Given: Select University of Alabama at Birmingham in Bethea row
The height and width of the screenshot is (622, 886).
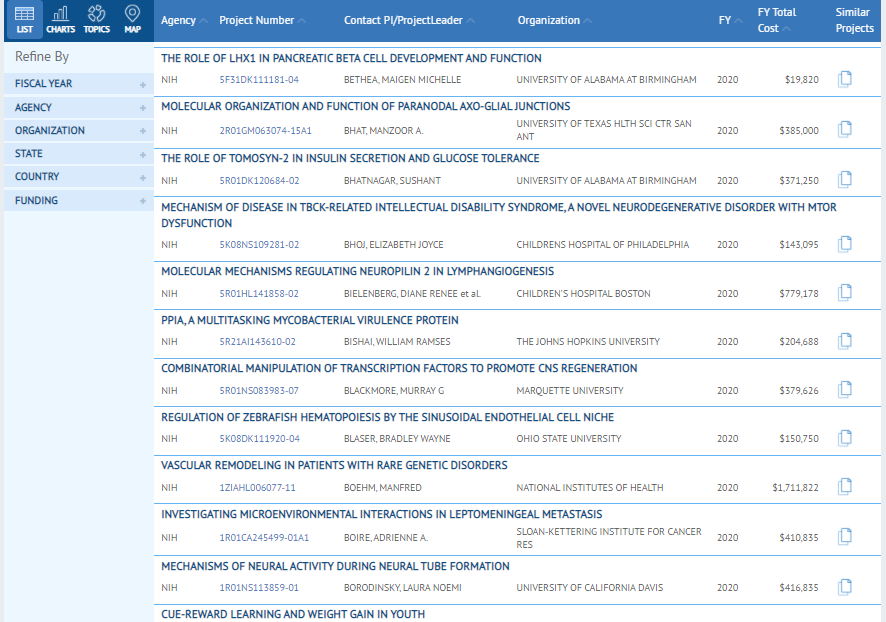Looking at the screenshot, I should pos(606,80).
